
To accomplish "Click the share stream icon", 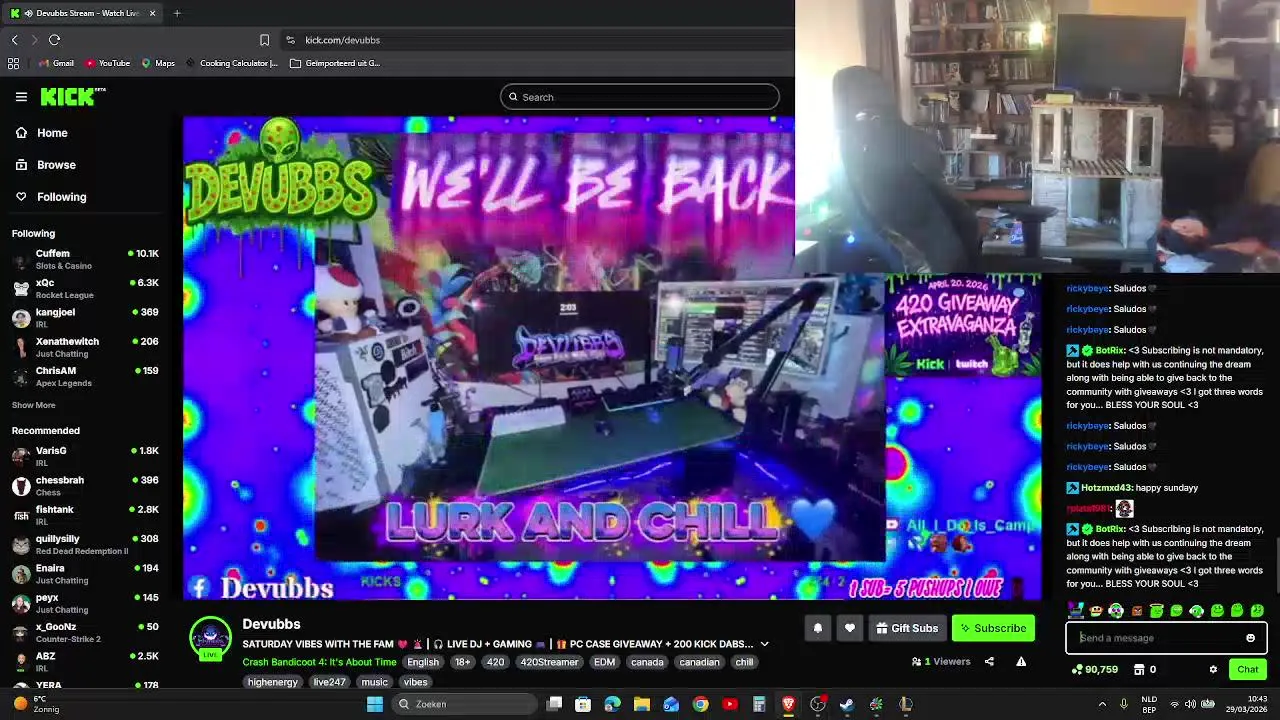I will 989,661.
